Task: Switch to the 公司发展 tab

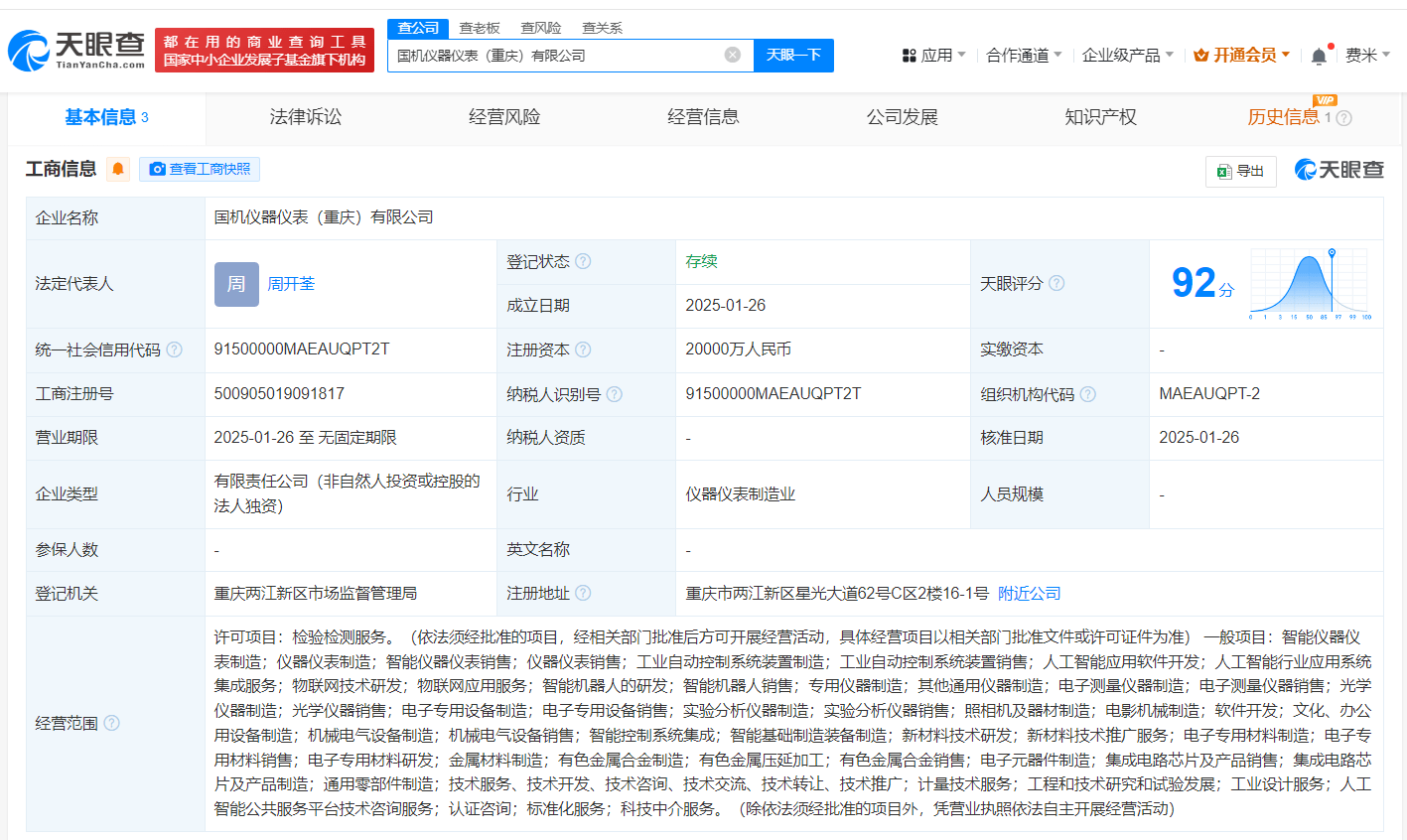Action: coord(902,117)
